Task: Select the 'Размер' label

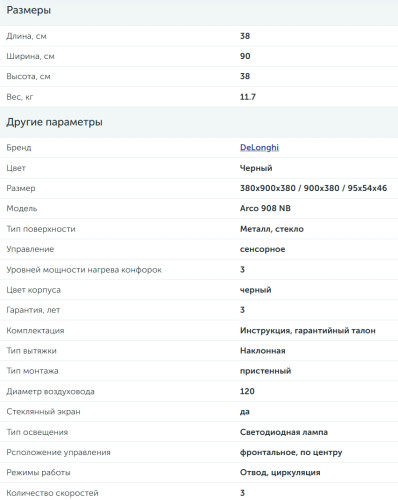Action: [21, 188]
